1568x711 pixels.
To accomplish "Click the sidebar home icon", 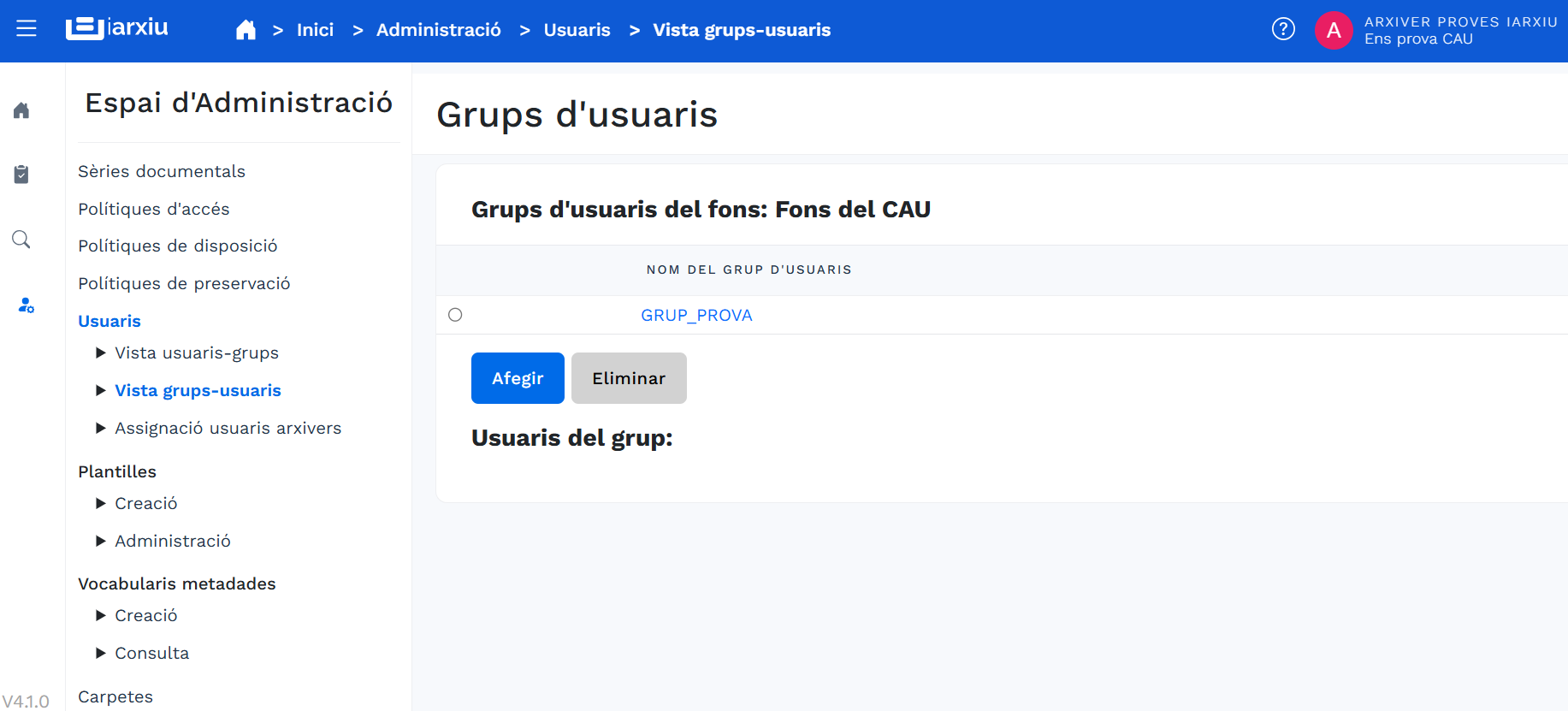I will 21,110.
